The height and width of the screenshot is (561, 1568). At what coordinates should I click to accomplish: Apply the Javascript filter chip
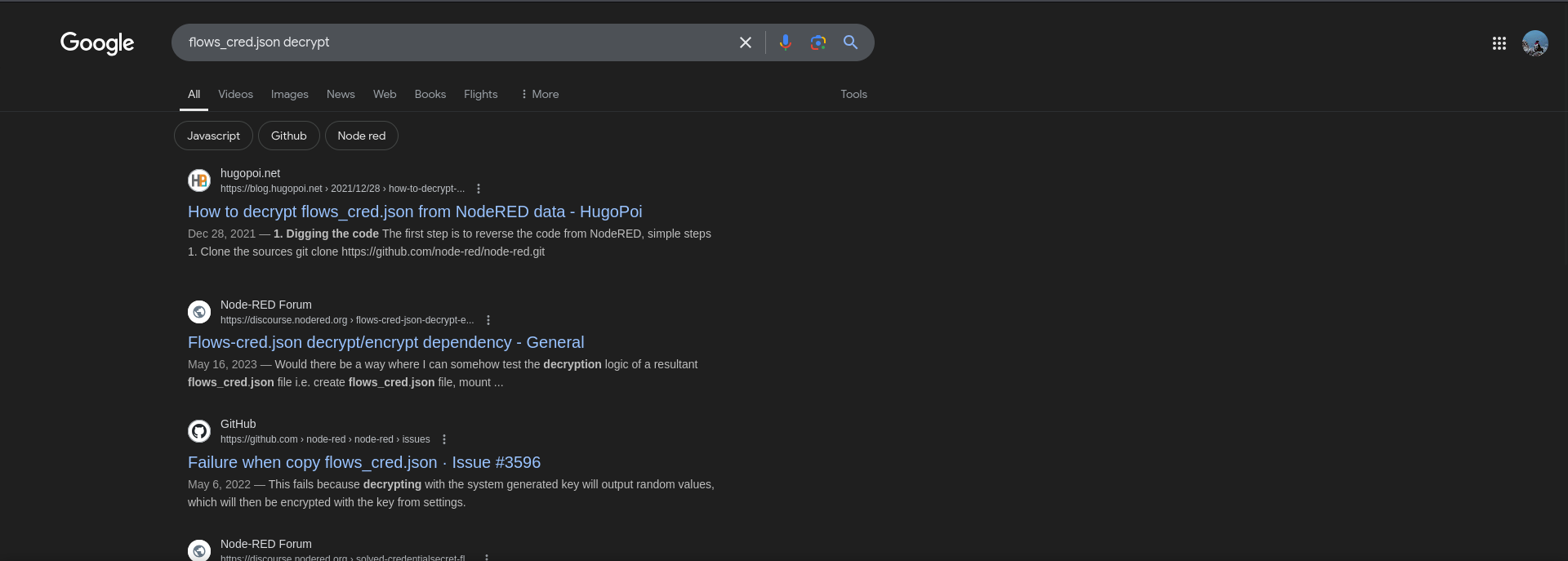213,136
